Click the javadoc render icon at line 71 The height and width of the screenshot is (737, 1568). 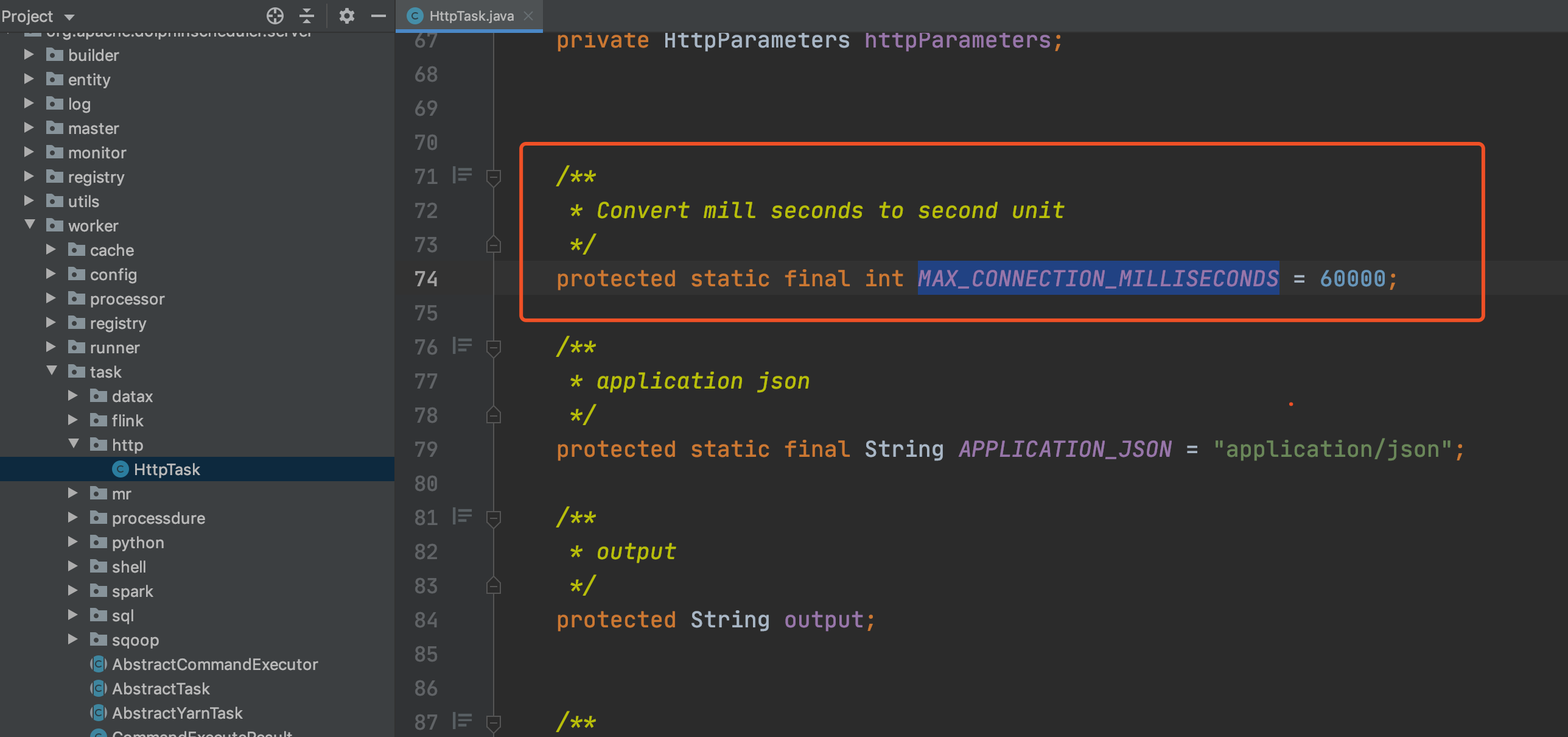pyautogui.click(x=463, y=175)
